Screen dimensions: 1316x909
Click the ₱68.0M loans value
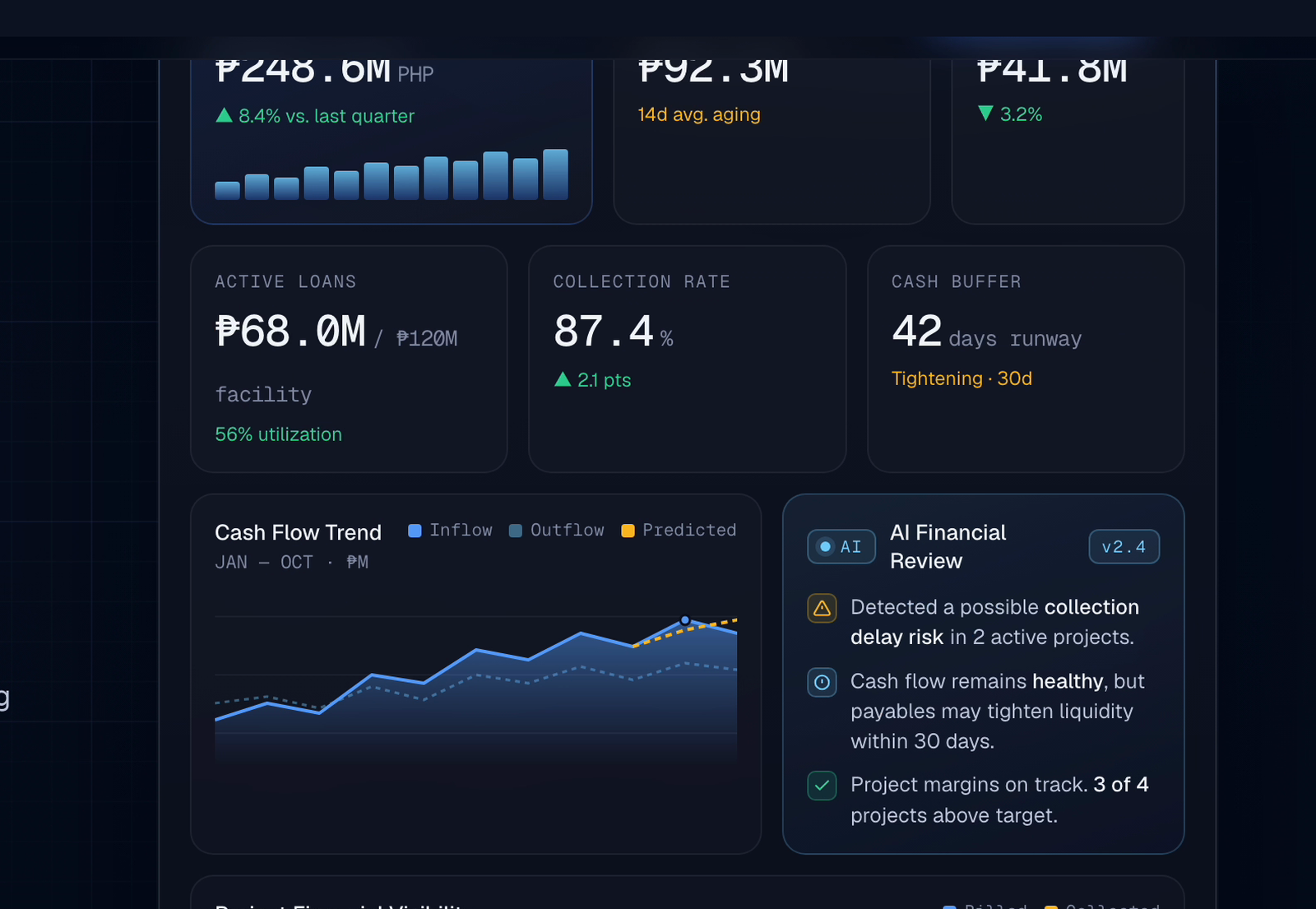point(290,332)
